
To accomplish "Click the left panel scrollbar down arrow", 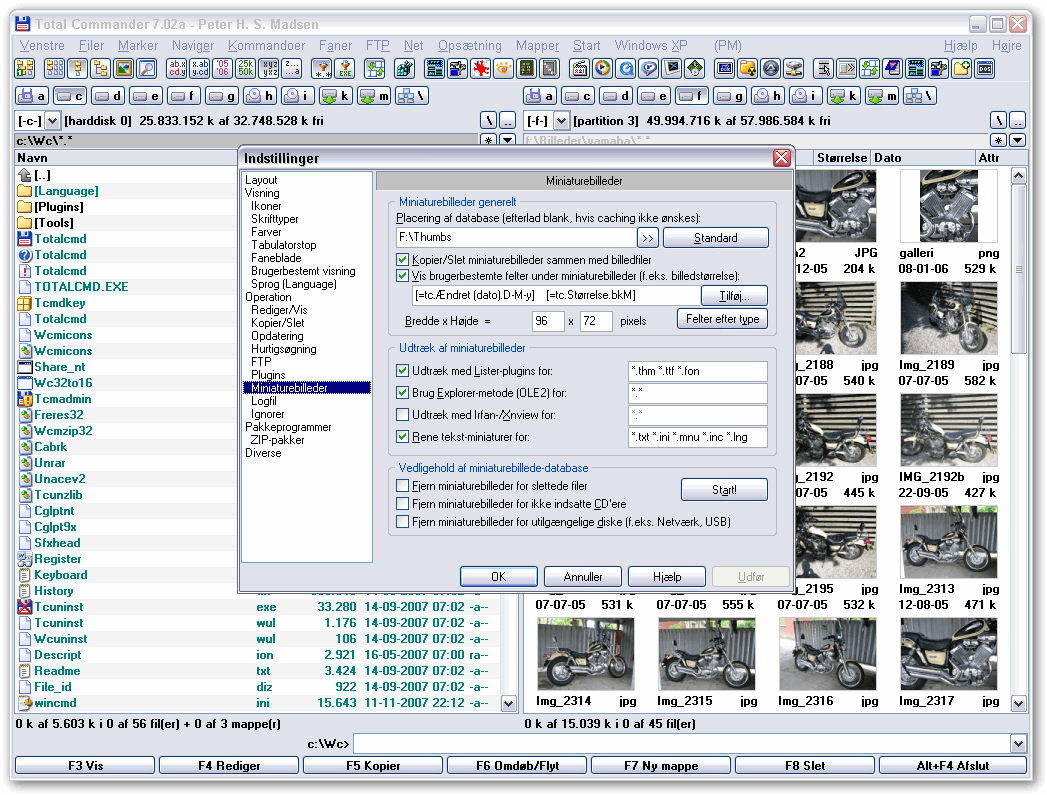I will pyautogui.click(x=509, y=704).
